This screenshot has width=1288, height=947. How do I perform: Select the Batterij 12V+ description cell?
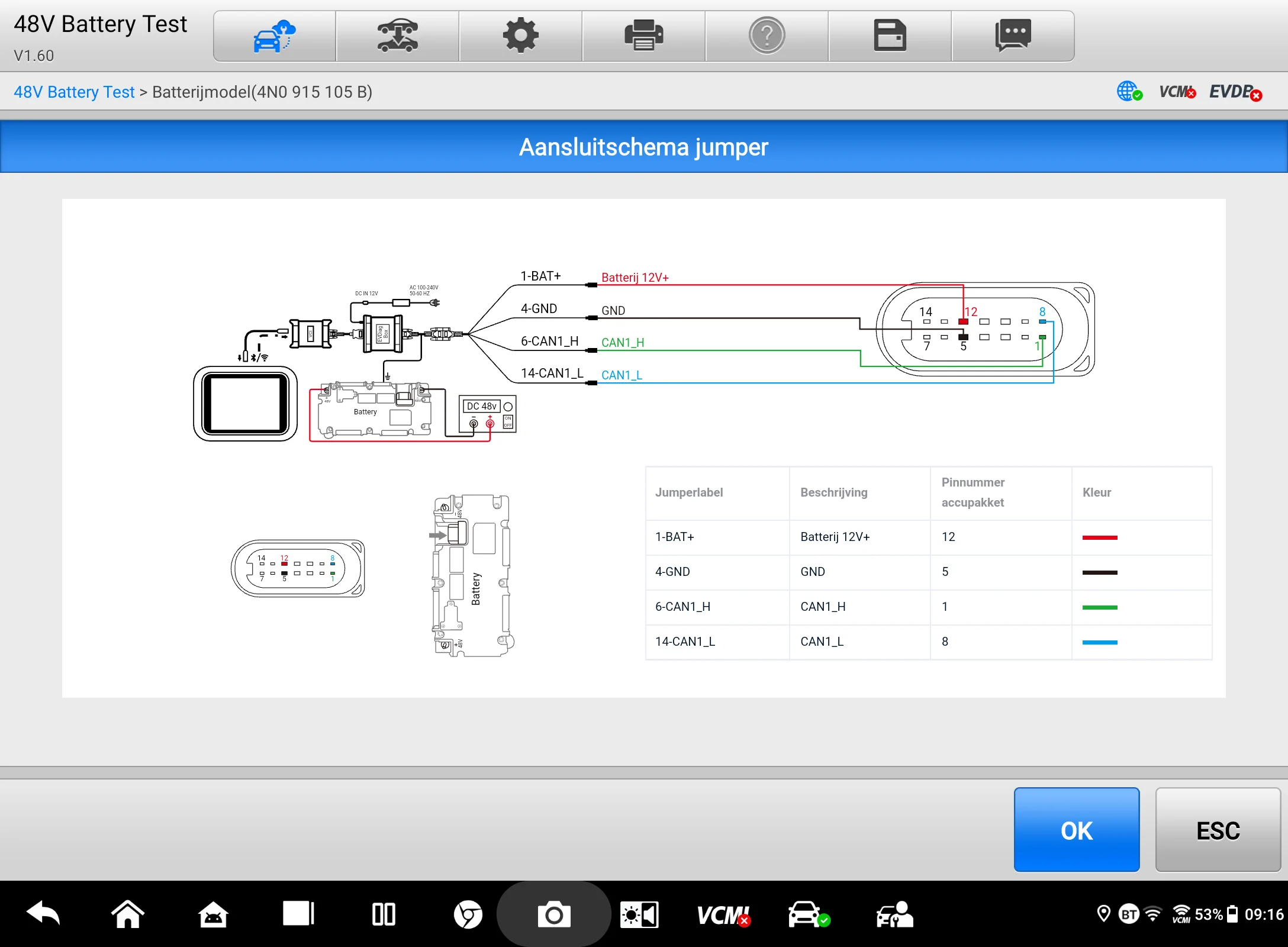coord(859,537)
